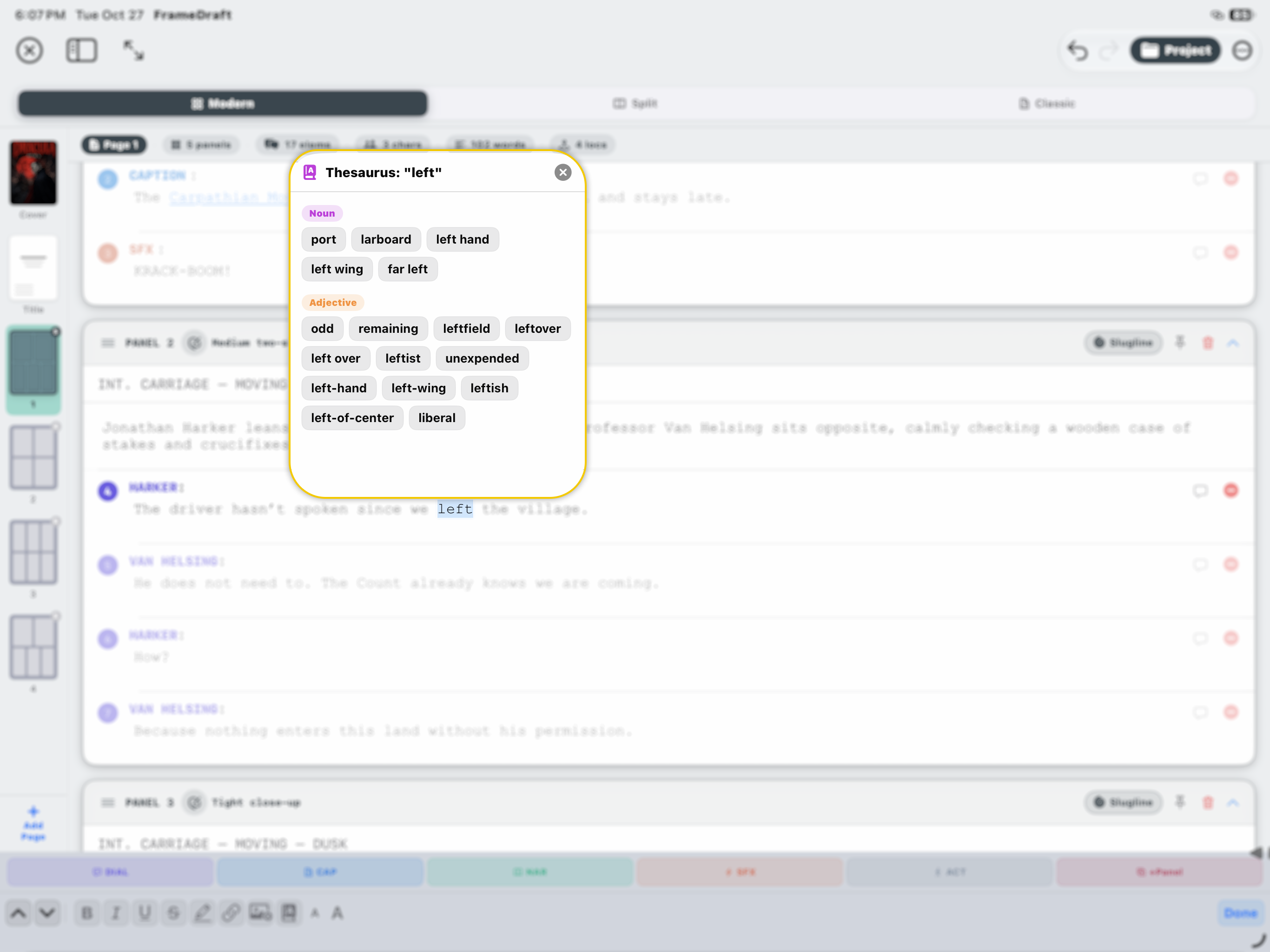The image size is (1270, 952).
Task: Switch to the Modern view tab
Action: (223, 103)
